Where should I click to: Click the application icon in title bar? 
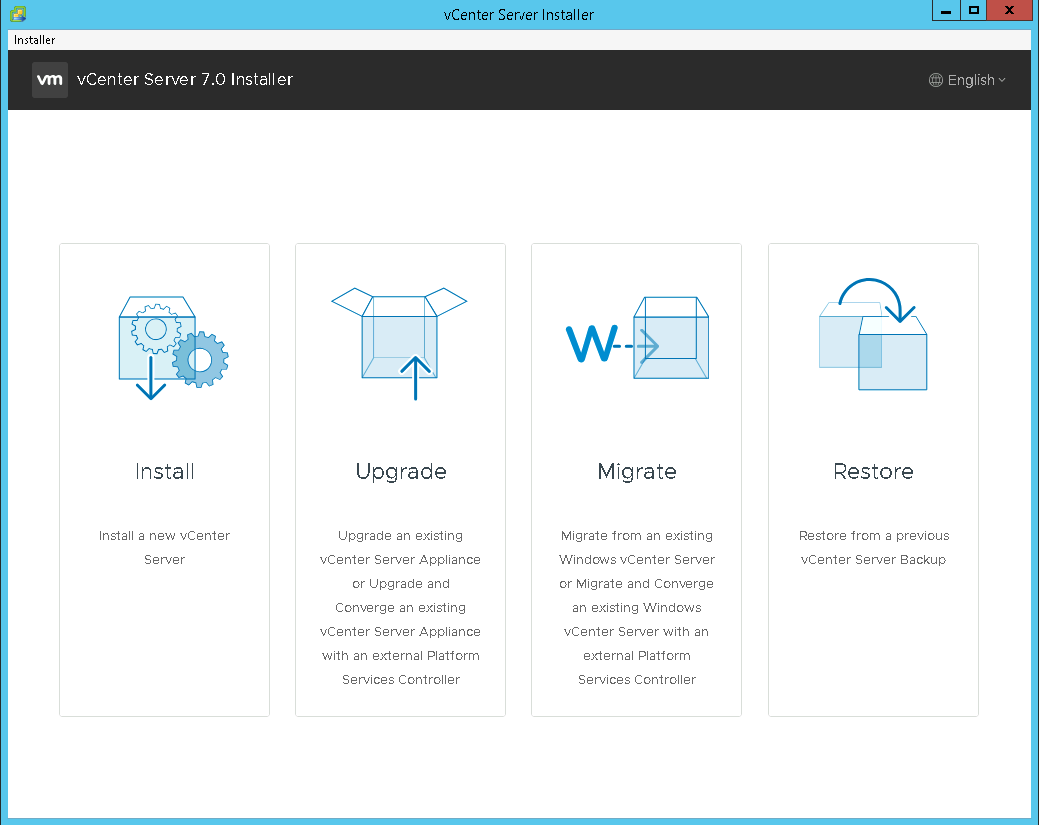pos(17,14)
